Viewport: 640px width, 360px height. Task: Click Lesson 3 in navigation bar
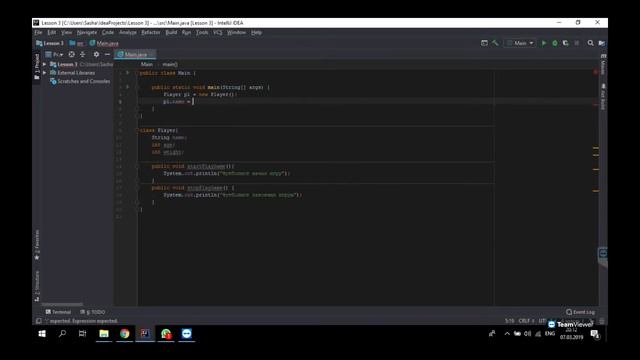[50, 43]
